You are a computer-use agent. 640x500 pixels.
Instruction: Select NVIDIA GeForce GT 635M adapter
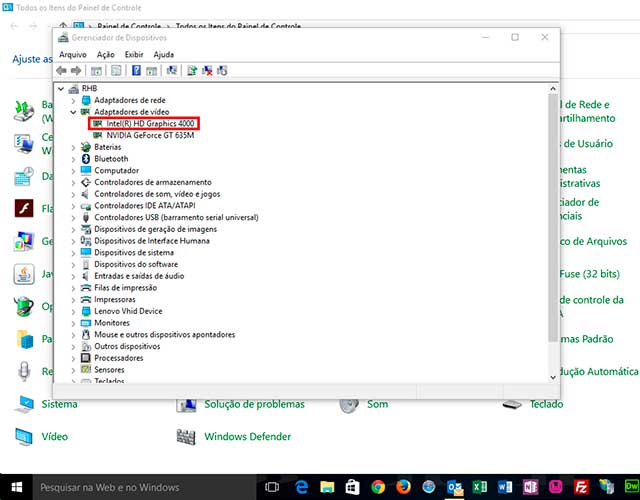pos(149,135)
